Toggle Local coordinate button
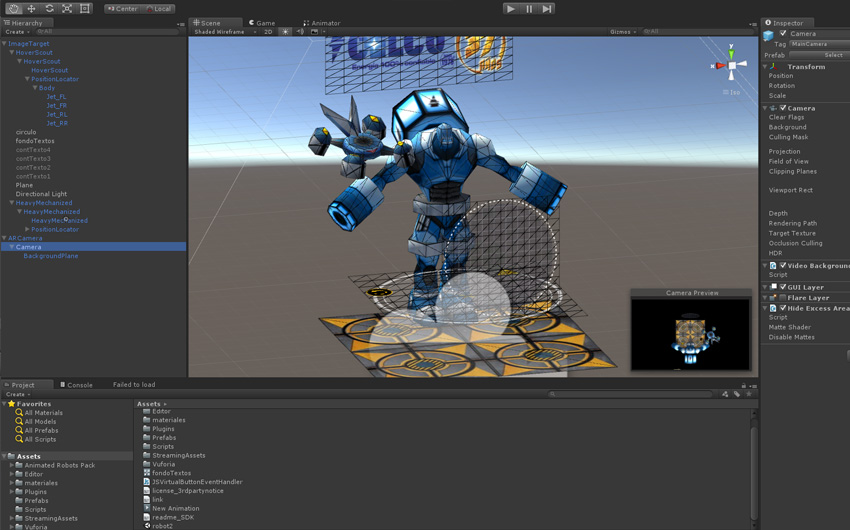850x530 pixels. [158, 9]
